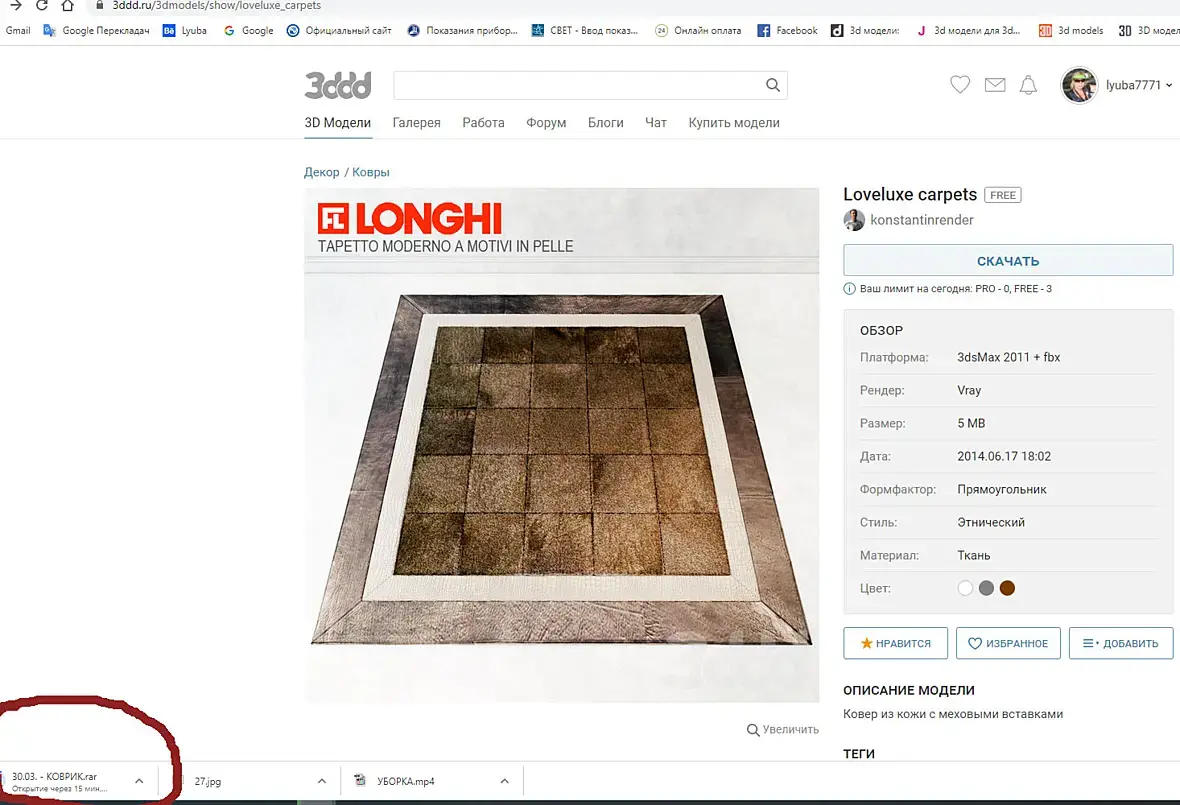
Task: Open Купить модели tab
Action: coord(734,123)
